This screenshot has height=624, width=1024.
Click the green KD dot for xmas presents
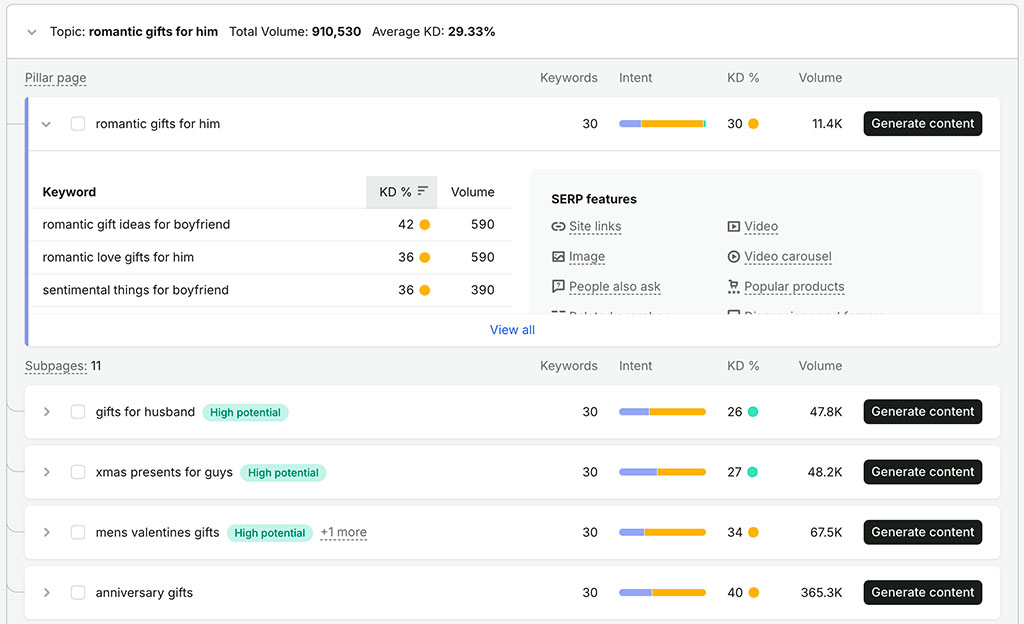(752, 472)
